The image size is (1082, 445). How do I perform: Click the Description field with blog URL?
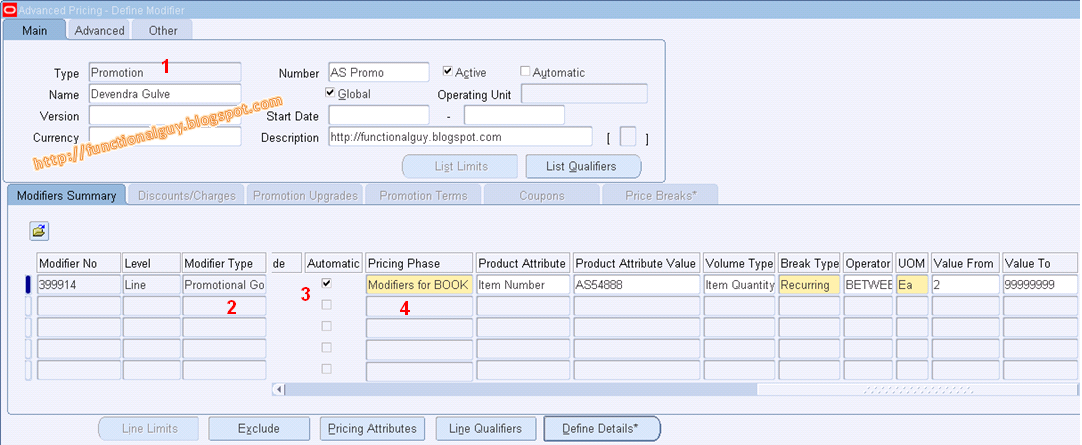tap(460, 137)
